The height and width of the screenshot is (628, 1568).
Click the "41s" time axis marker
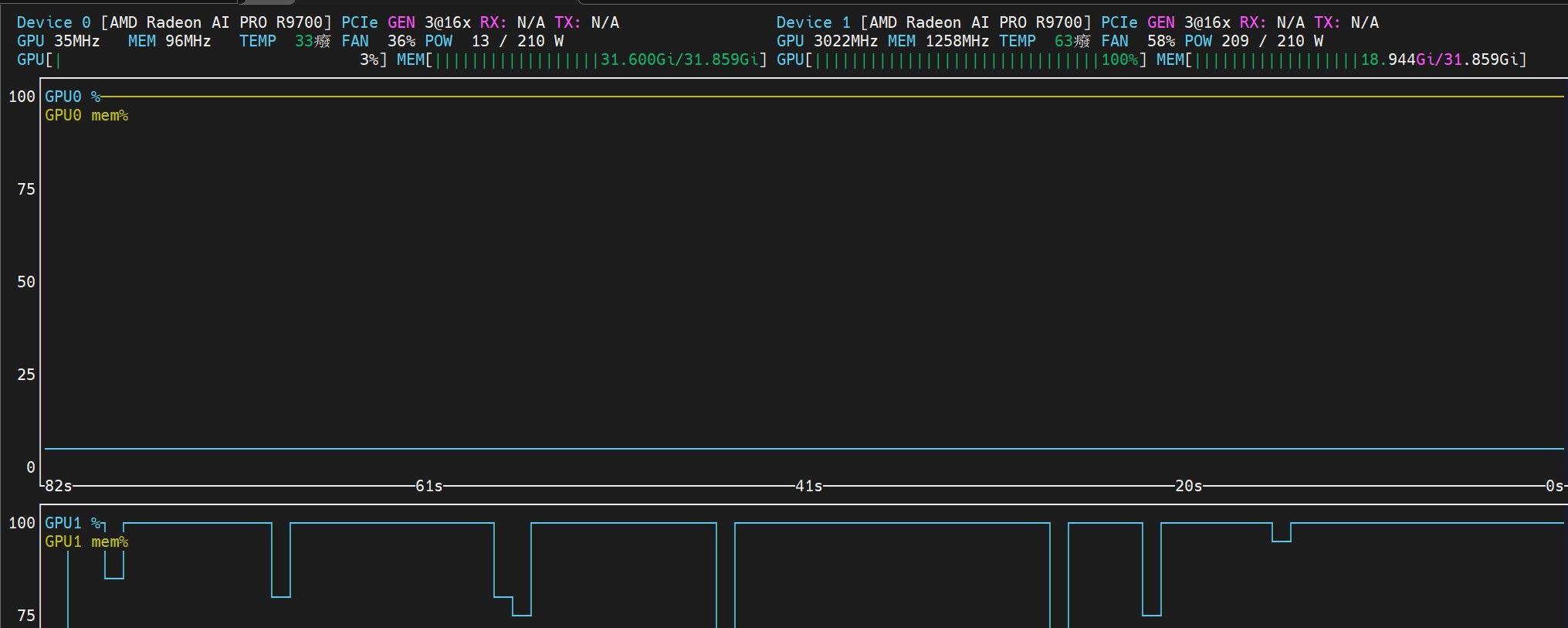click(x=809, y=486)
